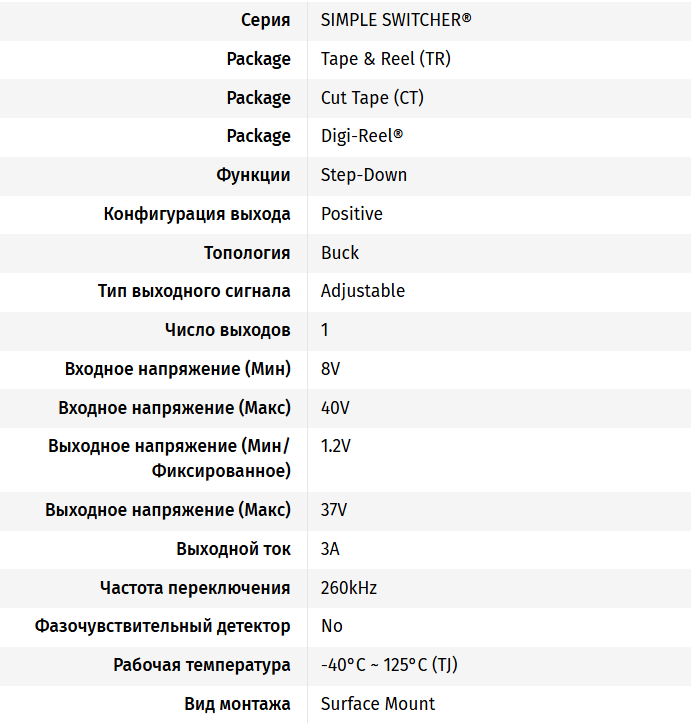Viewport: 691px width, 723px height.
Task: Select the Surface Mount mounting value
Action: pyautogui.click(x=377, y=704)
